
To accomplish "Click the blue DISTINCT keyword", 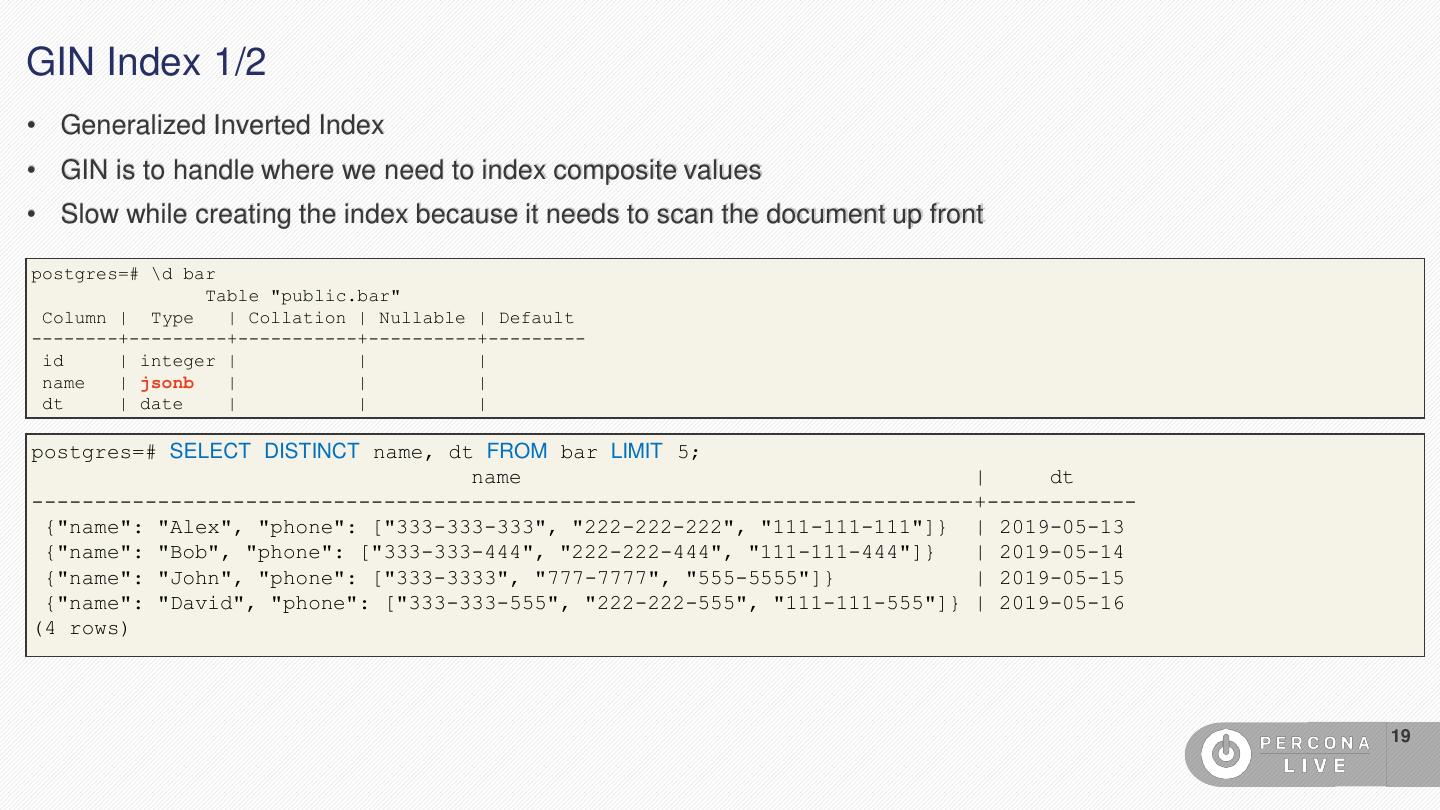I will pyautogui.click(x=311, y=451).
